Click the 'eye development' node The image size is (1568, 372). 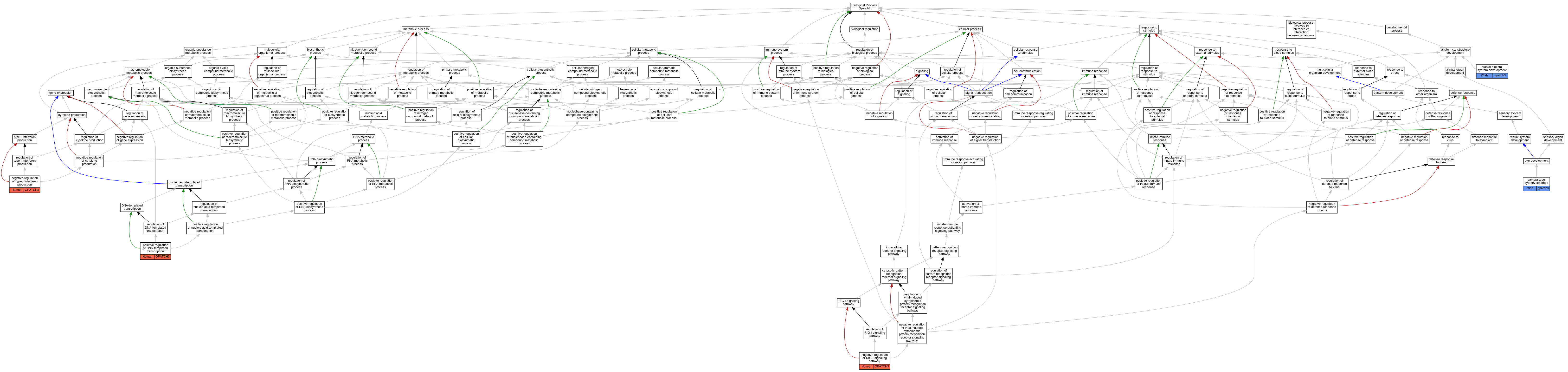(1536, 161)
